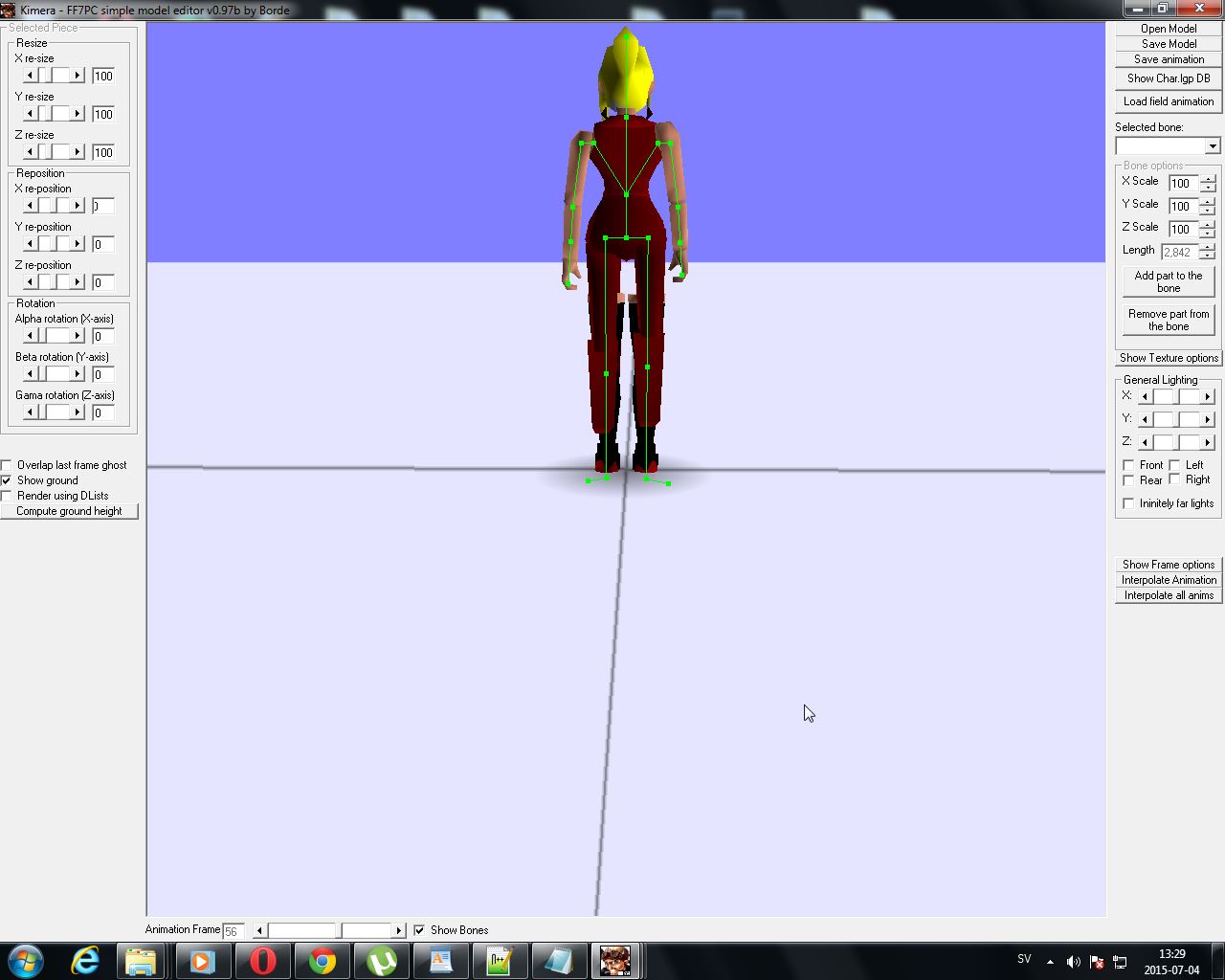The image size is (1225, 980).
Task: Click the Animation Frame number field
Action: pos(233,930)
